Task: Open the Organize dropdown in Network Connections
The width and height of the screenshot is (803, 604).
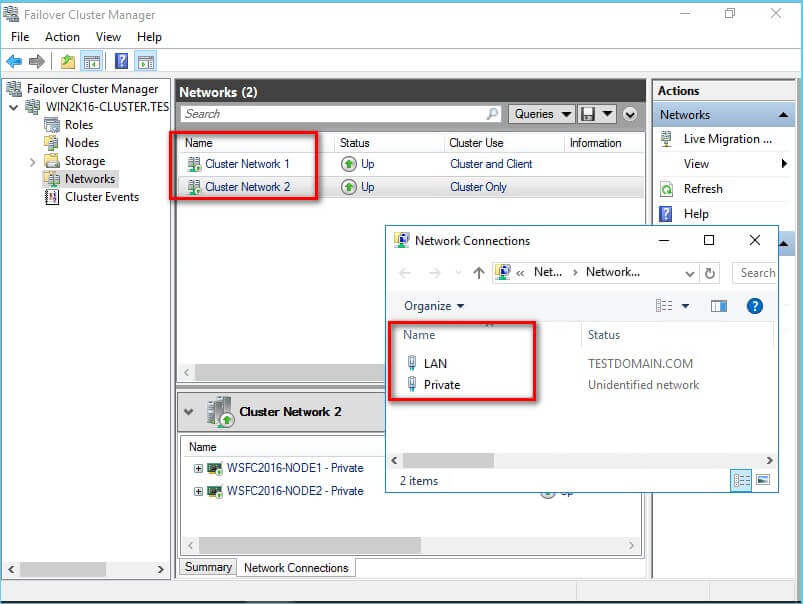Action: point(434,306)
